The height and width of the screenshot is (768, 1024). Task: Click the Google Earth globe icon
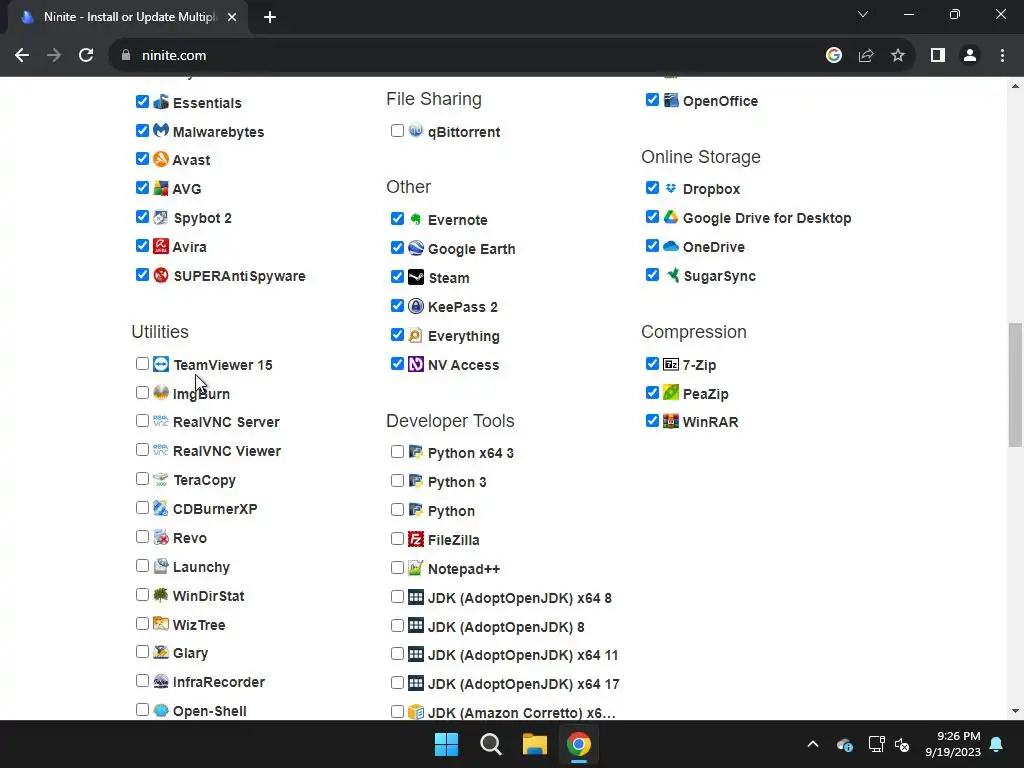click(416, 248)
